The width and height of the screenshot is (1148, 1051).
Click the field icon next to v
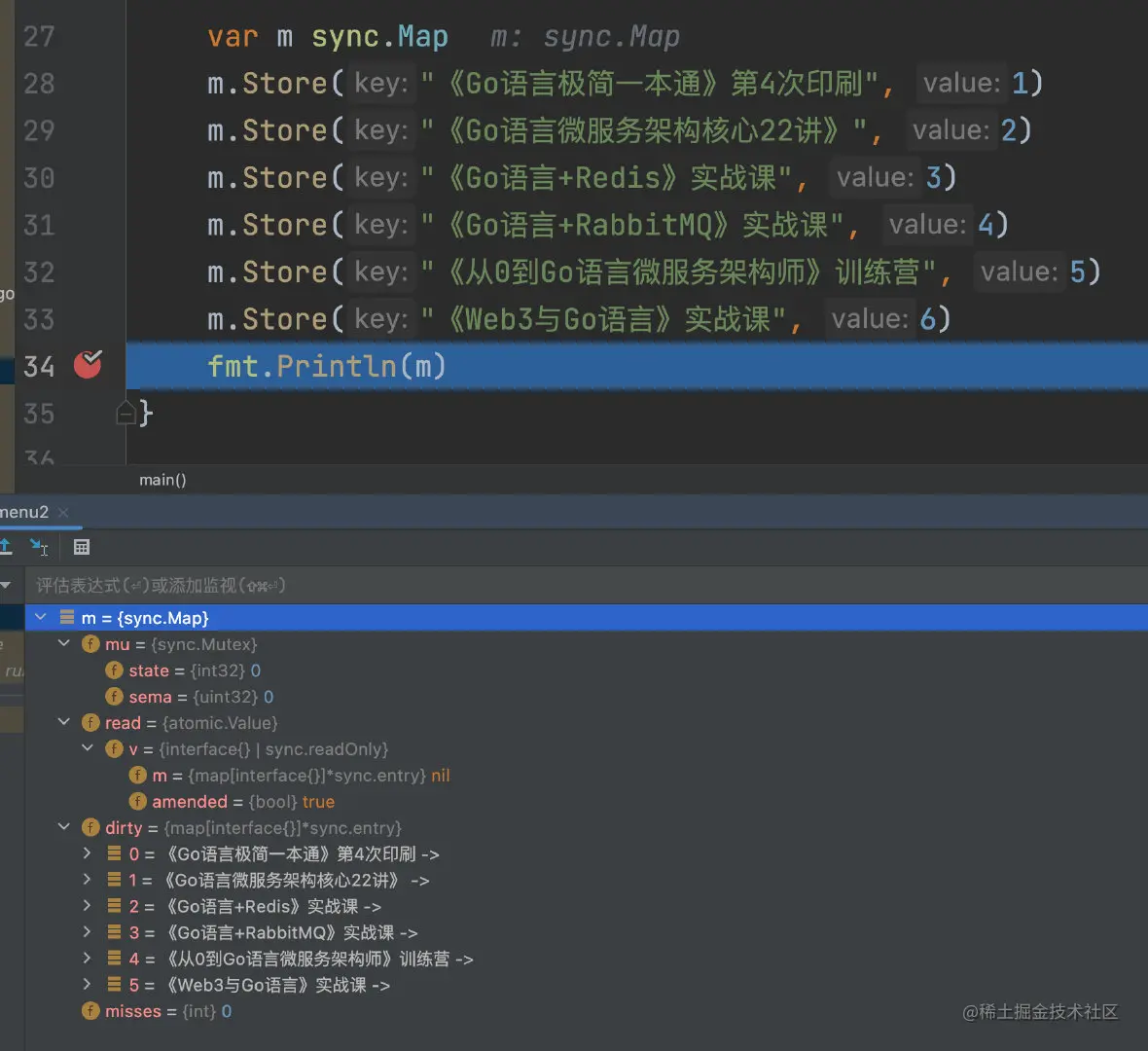coord(114,748)
